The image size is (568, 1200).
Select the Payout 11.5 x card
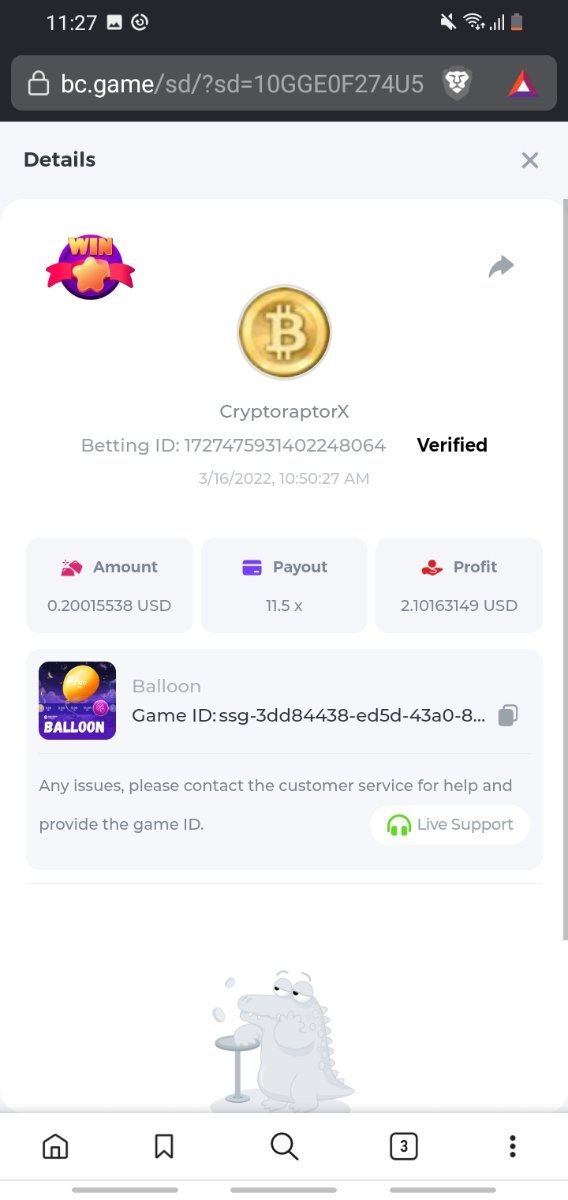(x=284, y=585)
